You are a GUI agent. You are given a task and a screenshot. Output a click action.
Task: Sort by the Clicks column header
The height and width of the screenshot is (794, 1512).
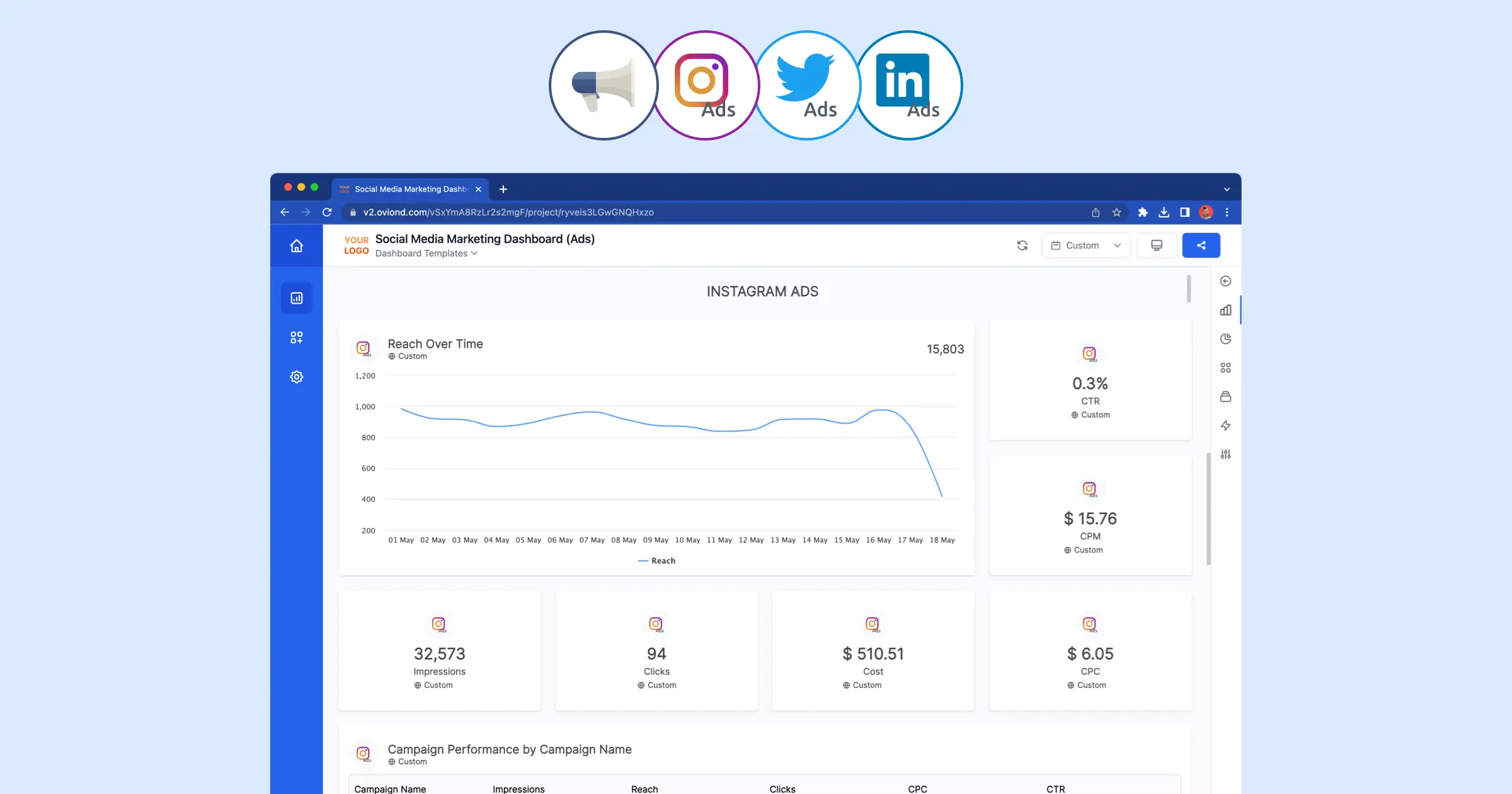(782, 789)
